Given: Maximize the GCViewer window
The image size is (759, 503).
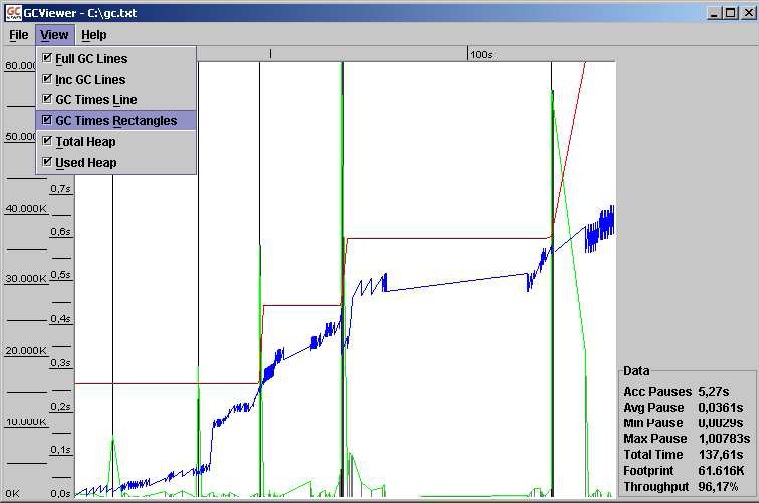Looking at the screenshot, I should point(730,13).
